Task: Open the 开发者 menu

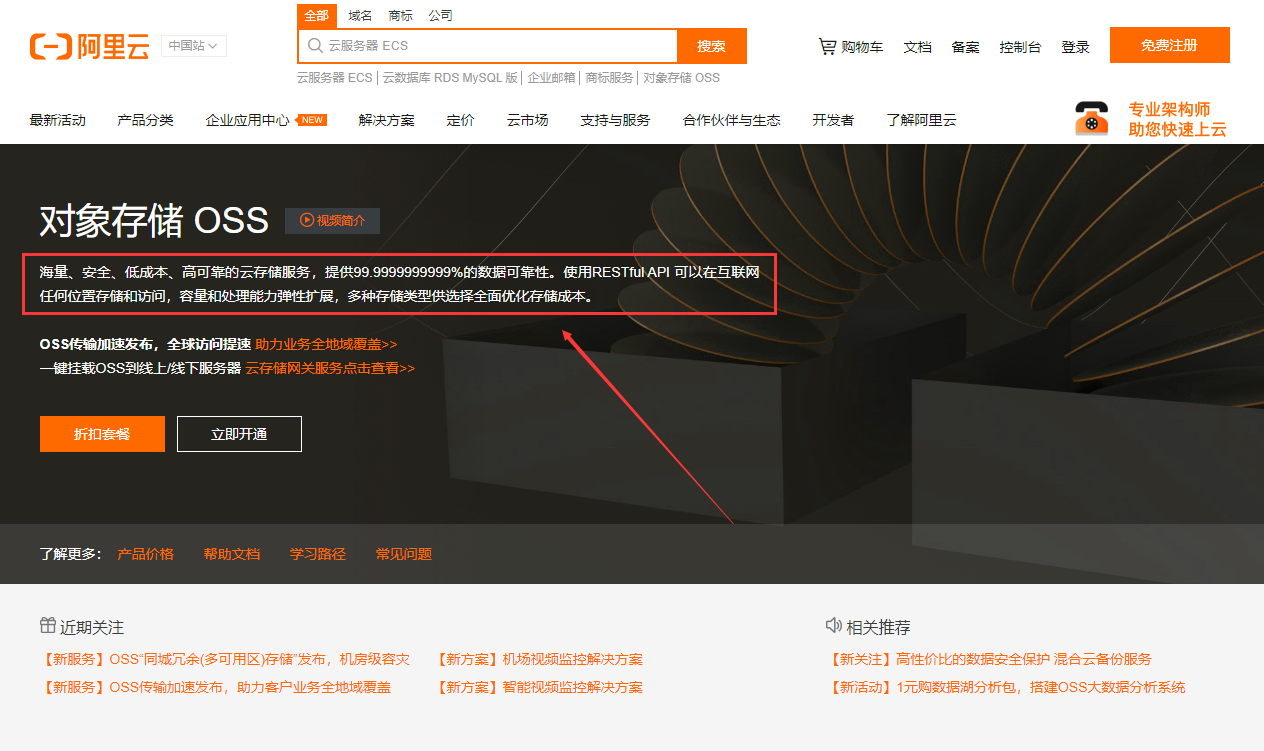Action: [x=833, y=120]
